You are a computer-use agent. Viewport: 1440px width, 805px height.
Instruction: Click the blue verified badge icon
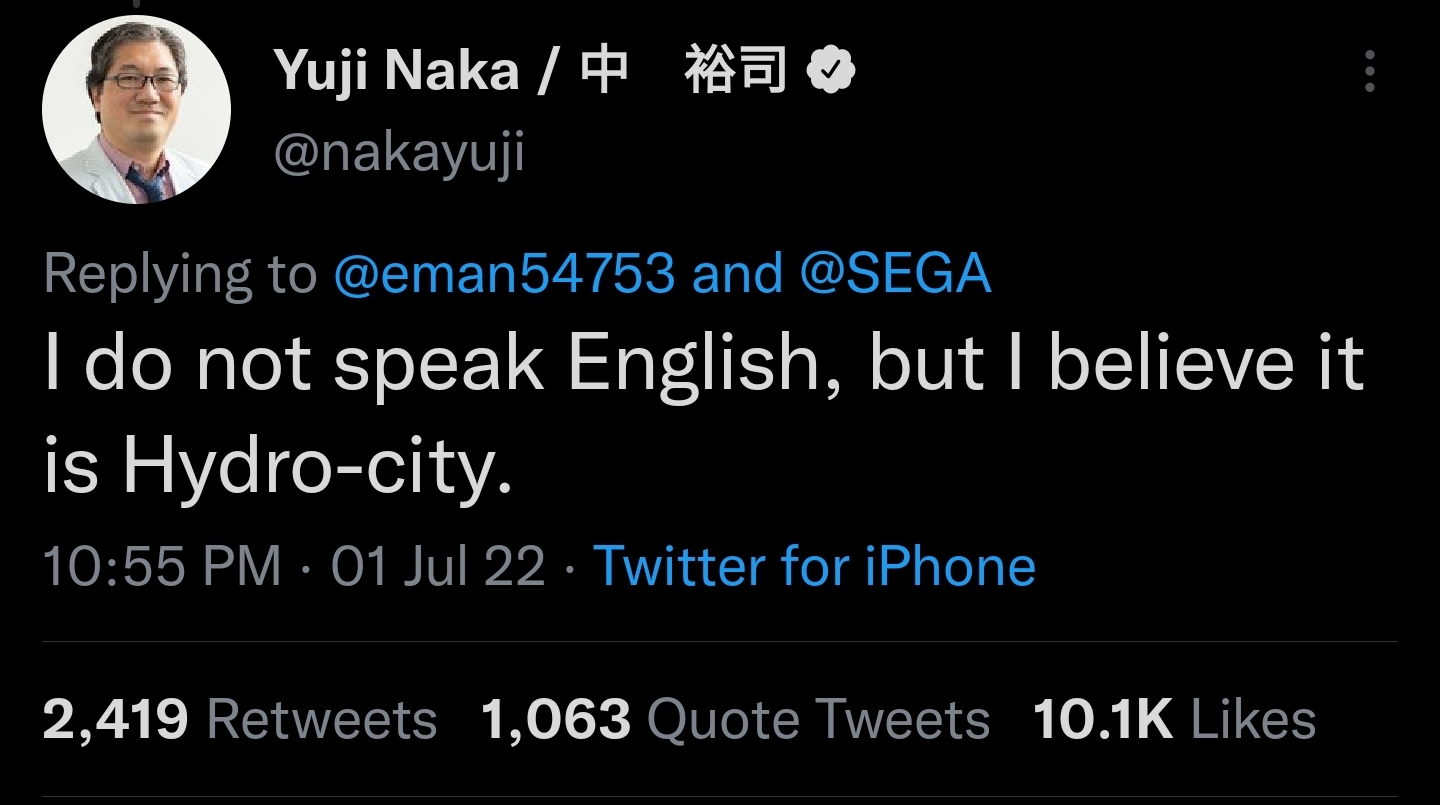[x=831, y=71]
